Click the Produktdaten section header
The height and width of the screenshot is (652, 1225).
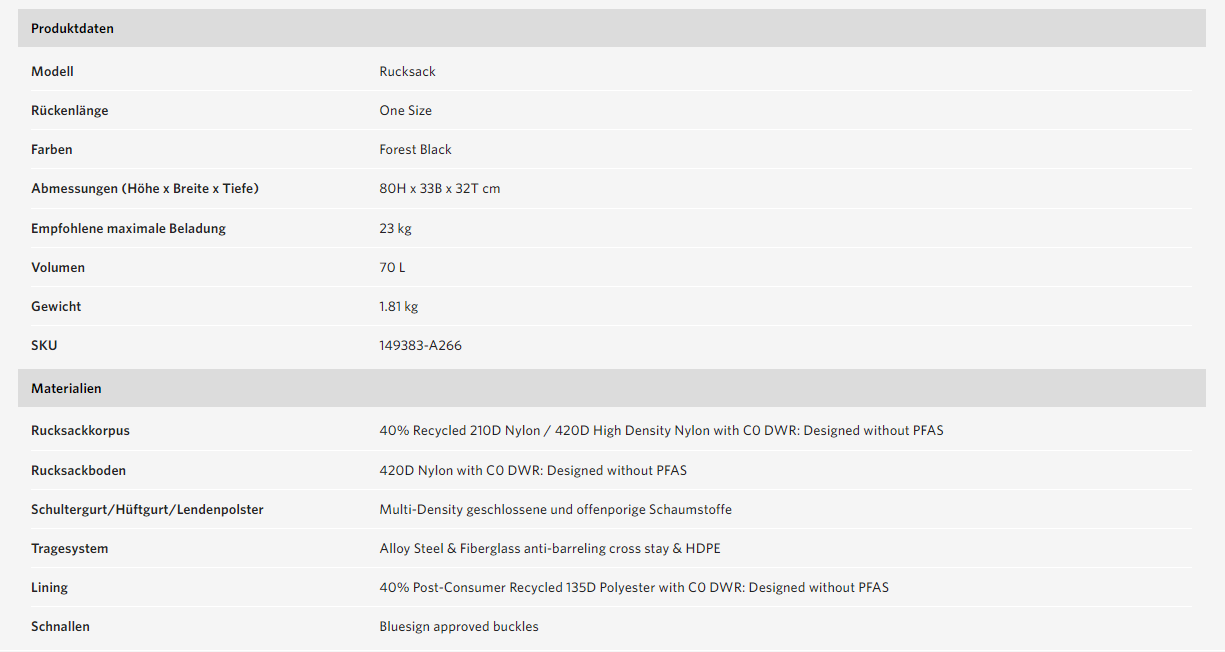coord(612,28)
